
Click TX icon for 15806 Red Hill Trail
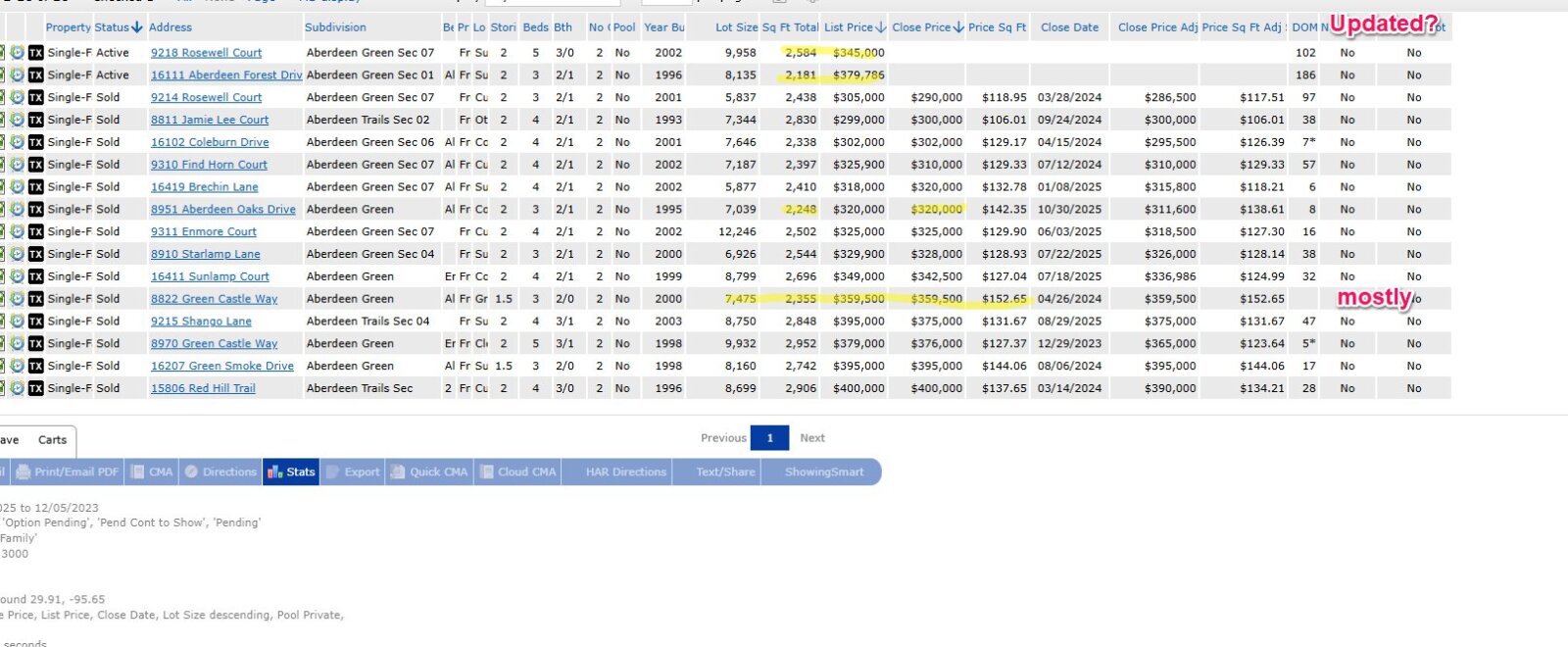(36, 389)
